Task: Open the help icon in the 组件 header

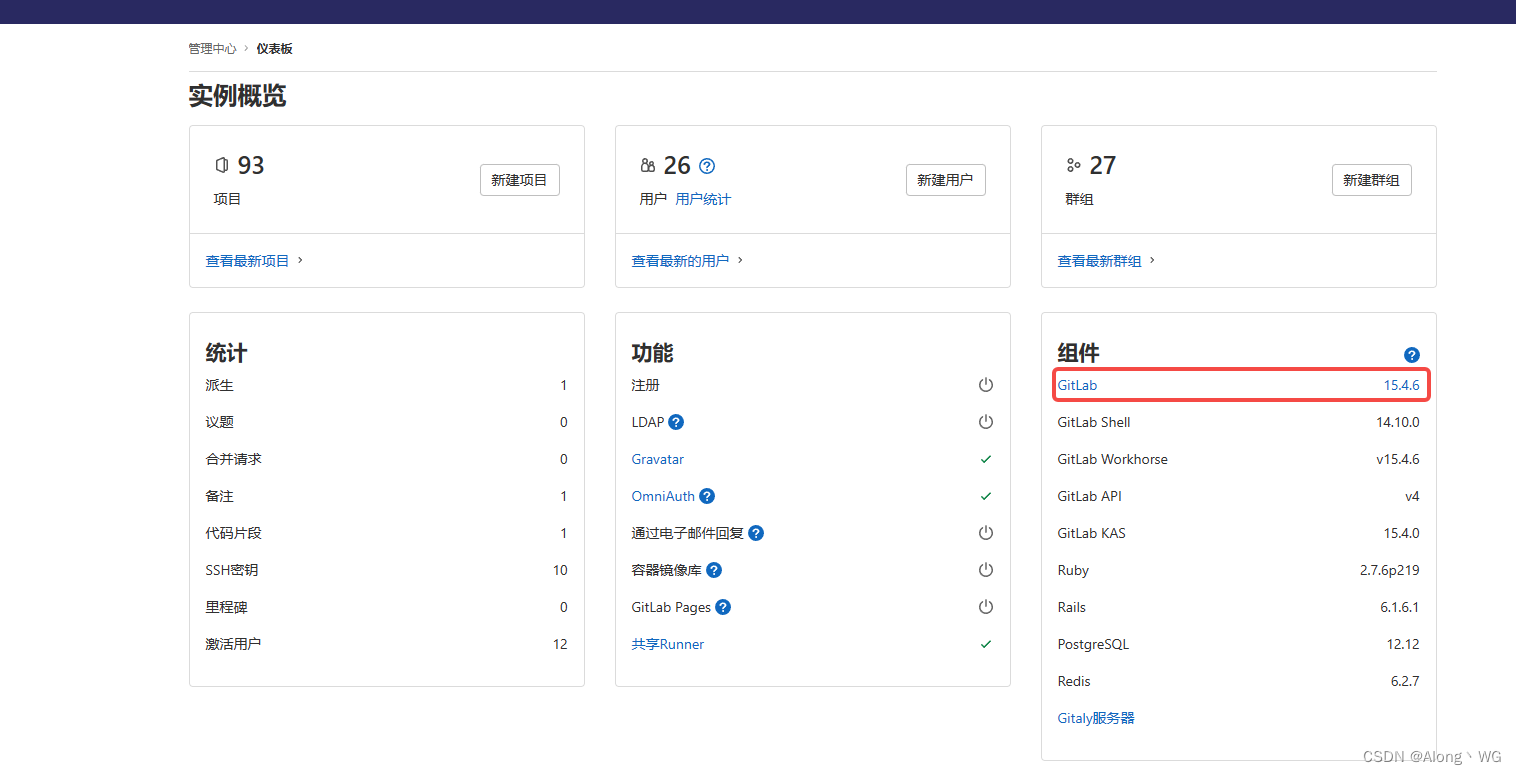Action: pyautogui.click(x=1412, y=355)
